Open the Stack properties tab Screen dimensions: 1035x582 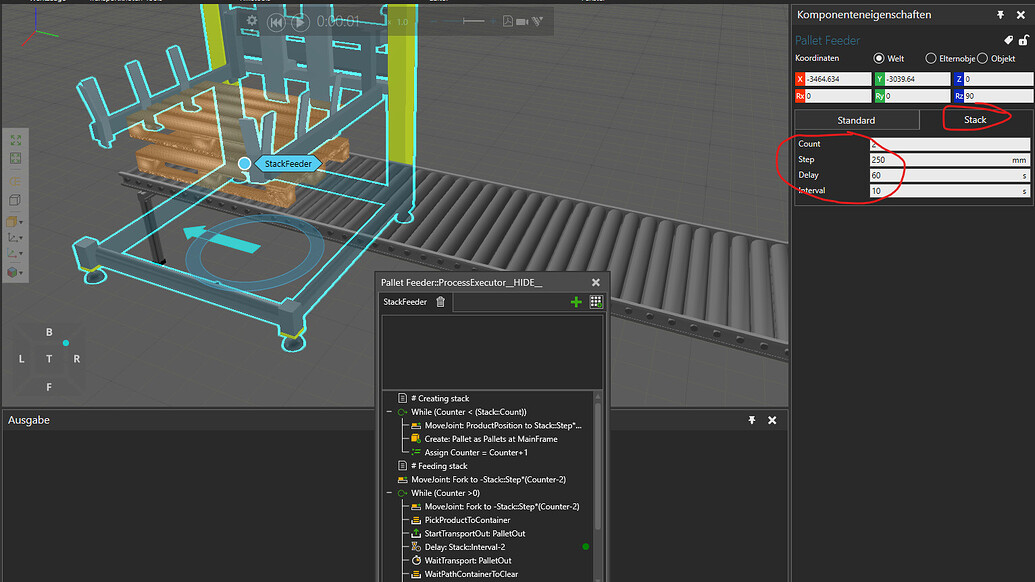tap(975, 120)
